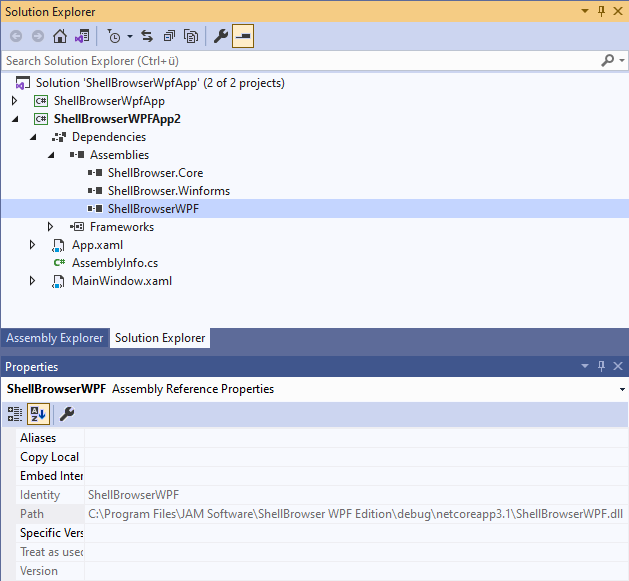The width and height of the screenshot is (629, 581).
Task: Switch views with the solutions and folders icon
Action: tap(82, 37)
